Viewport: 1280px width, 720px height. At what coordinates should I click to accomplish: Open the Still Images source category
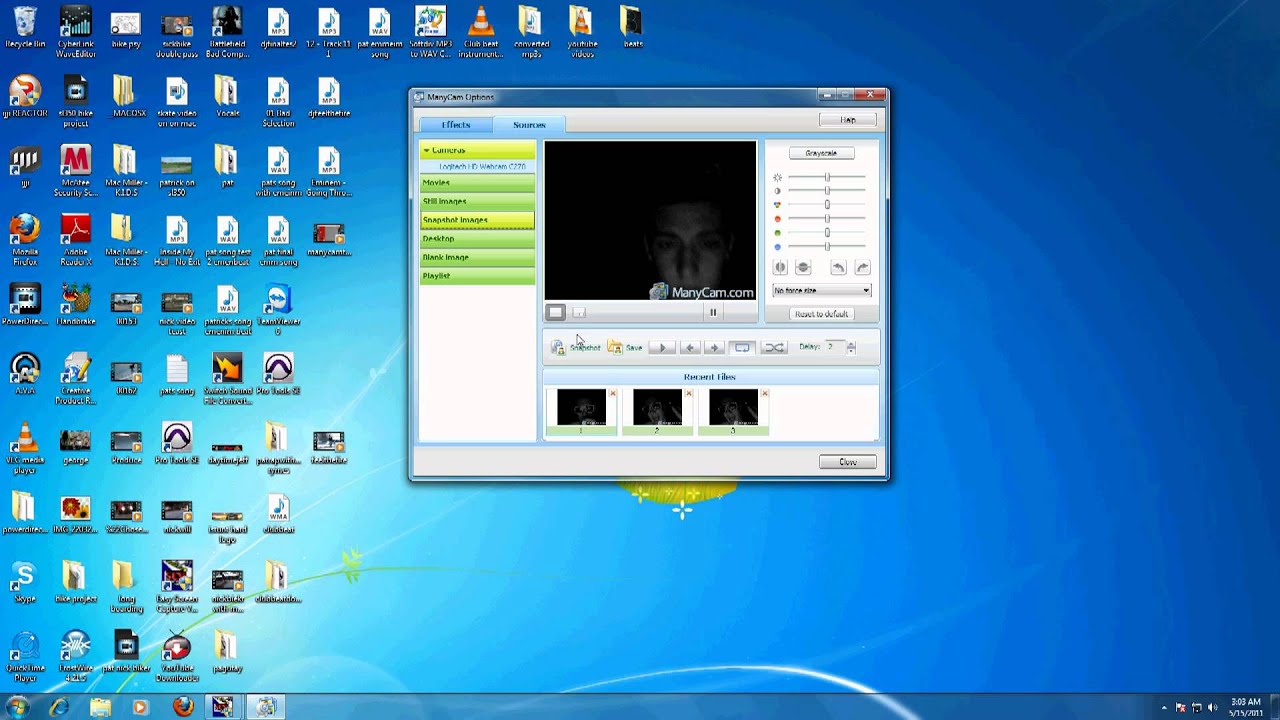coord(477,201)
